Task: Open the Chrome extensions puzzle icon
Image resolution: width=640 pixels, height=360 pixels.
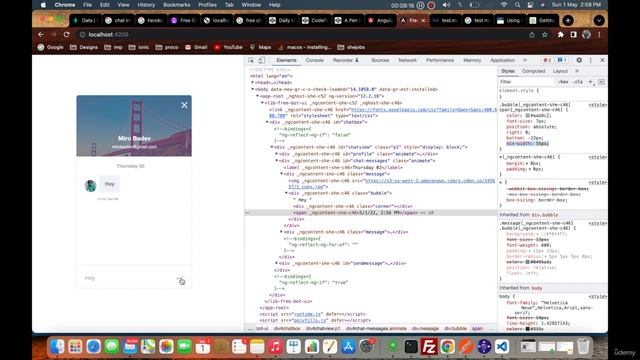Action: point(560,35)
